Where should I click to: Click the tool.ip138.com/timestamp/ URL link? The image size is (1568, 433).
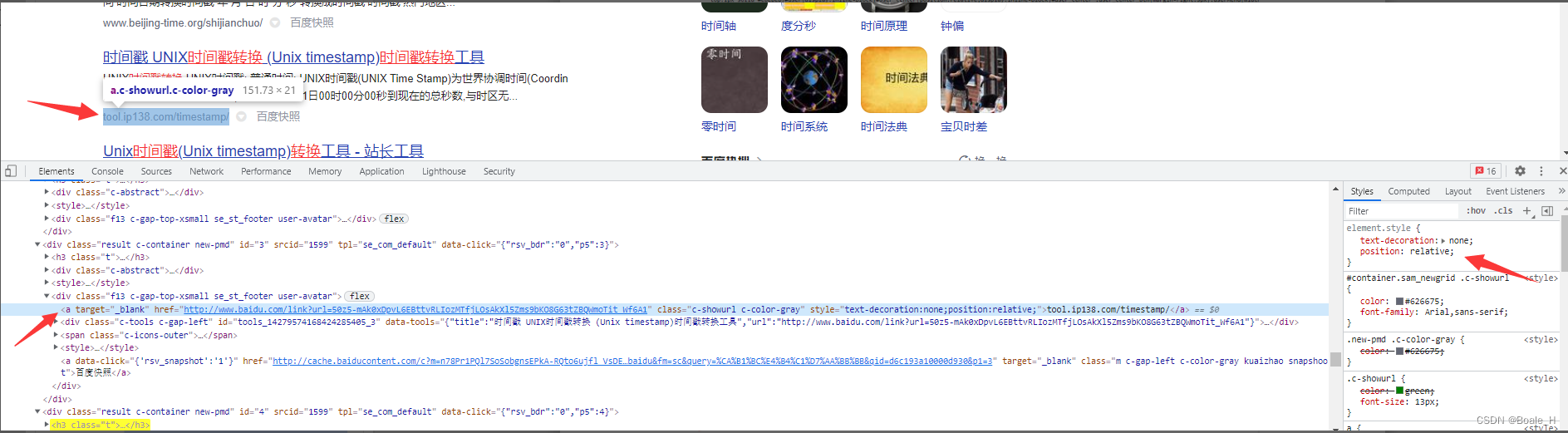(166, 116)
